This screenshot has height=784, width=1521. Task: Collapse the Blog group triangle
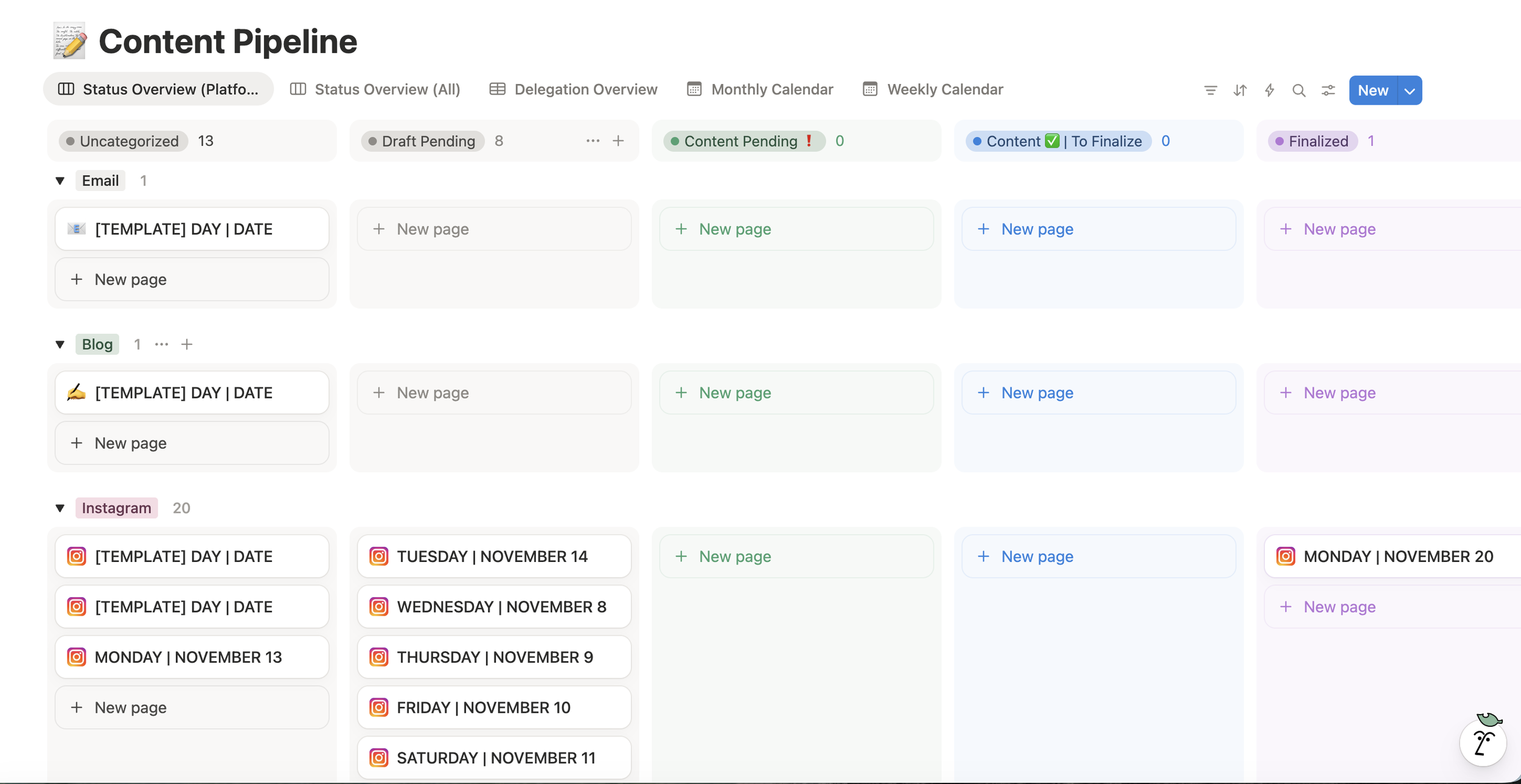(x=60, y=344)
